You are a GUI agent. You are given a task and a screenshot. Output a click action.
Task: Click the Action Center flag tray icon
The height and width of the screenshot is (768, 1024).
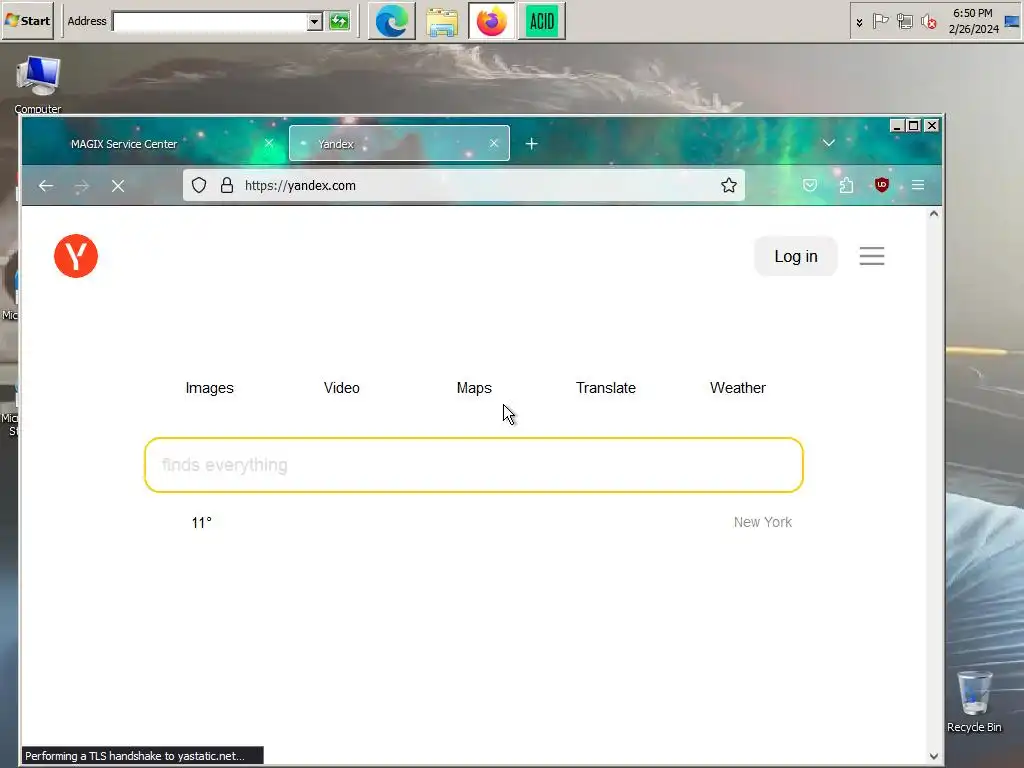pos(881,22)
